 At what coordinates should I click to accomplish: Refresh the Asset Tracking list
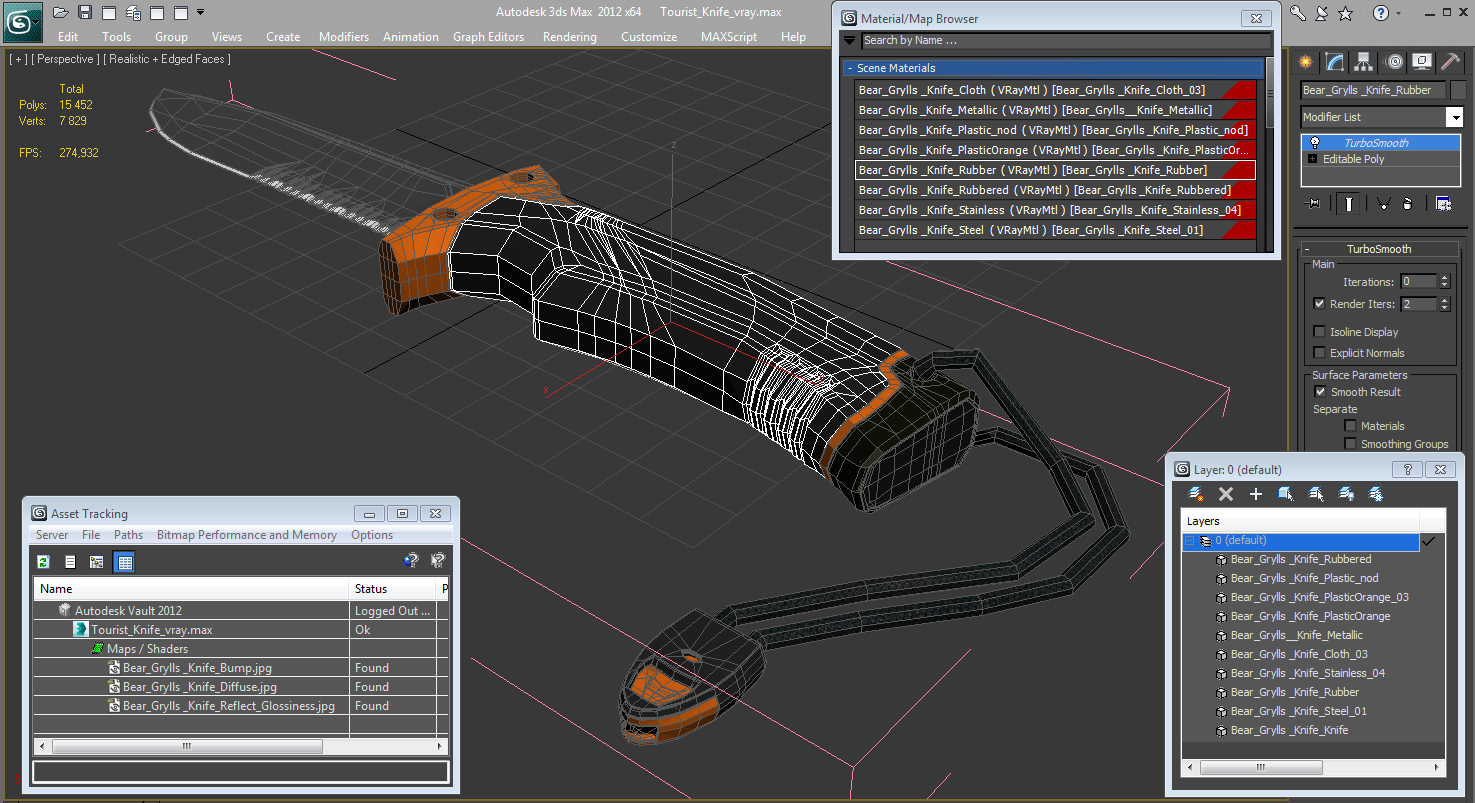pyautogui.click(x=43, y=562)
